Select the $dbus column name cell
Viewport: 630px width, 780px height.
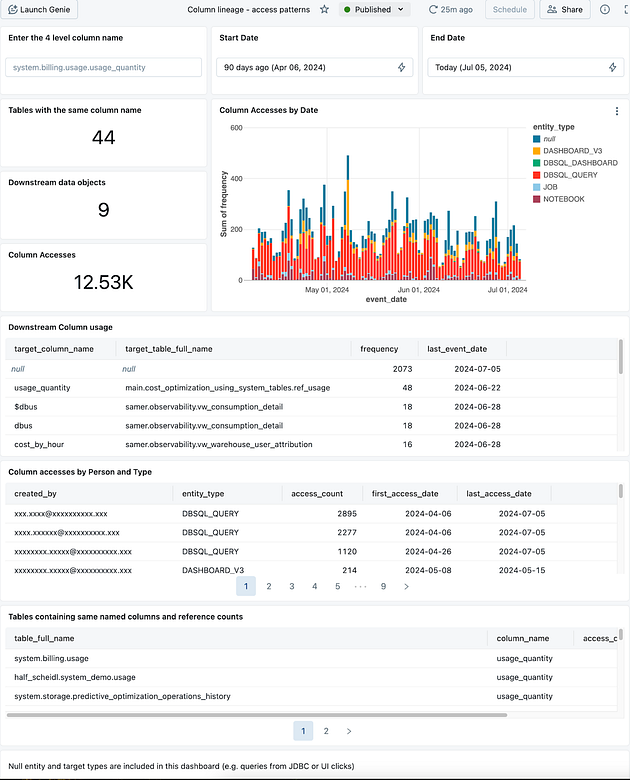coord(26,406)
